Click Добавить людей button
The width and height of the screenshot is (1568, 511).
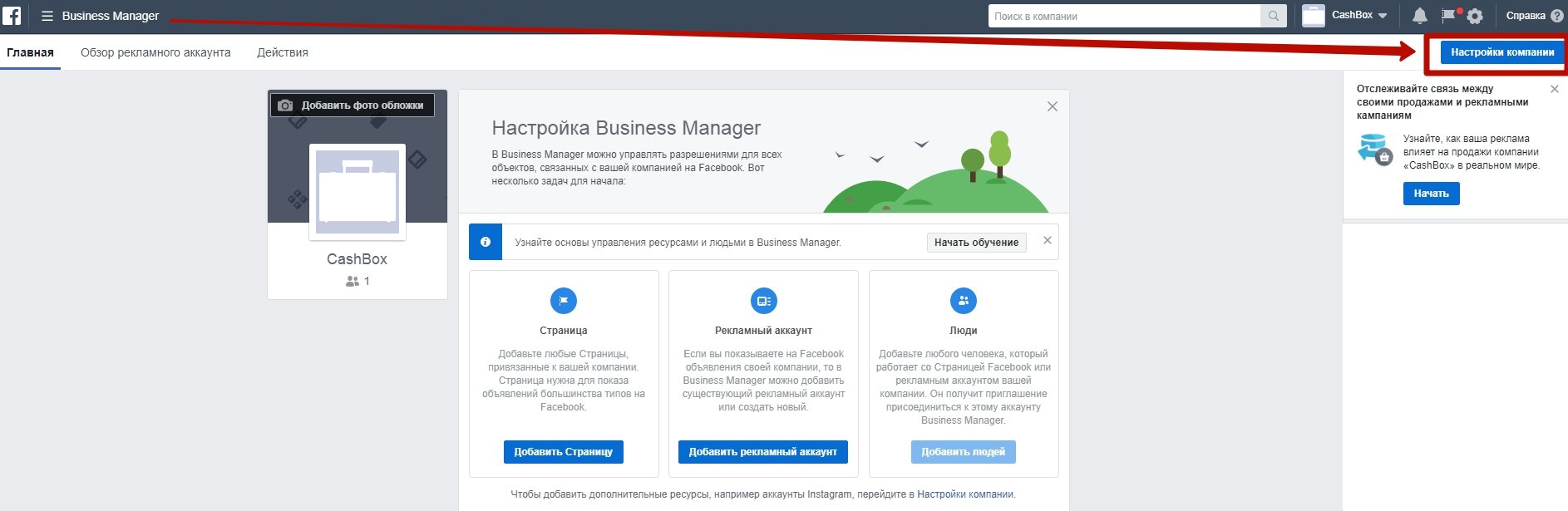pos(964,452)
